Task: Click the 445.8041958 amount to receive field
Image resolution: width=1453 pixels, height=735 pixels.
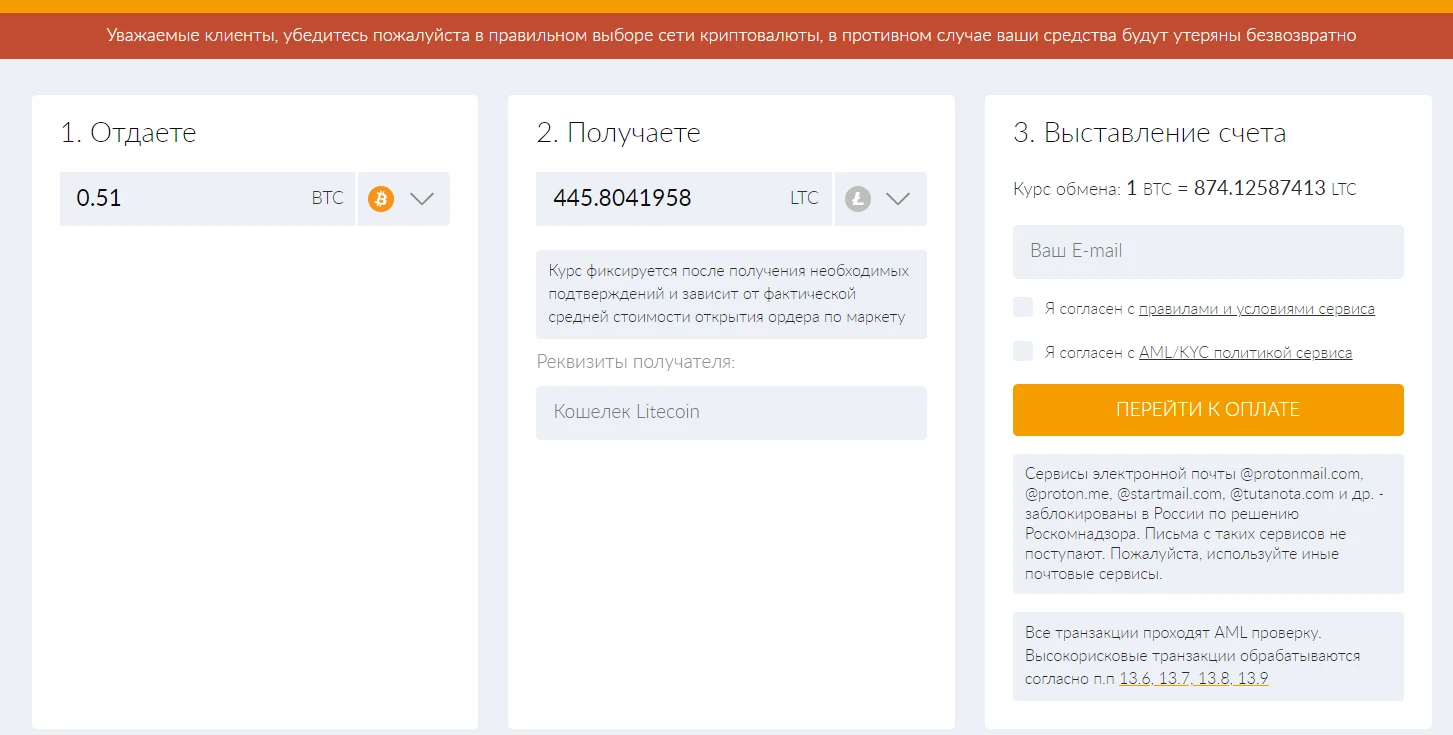Action: click(x=684, y=198)
